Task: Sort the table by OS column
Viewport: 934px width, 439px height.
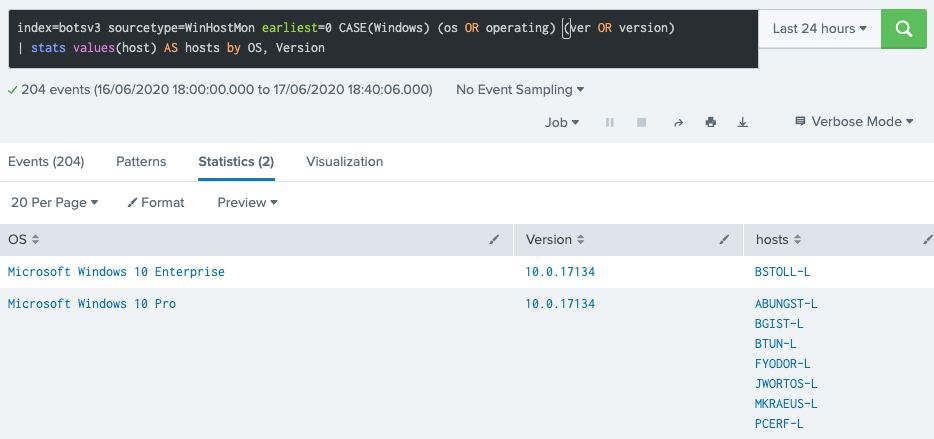Action: pyautogui.click(x=24, y=240)
